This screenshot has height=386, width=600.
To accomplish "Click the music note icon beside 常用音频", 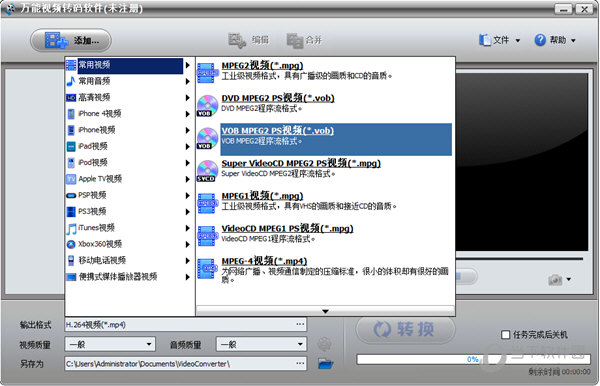I will [x=71, y=81].
